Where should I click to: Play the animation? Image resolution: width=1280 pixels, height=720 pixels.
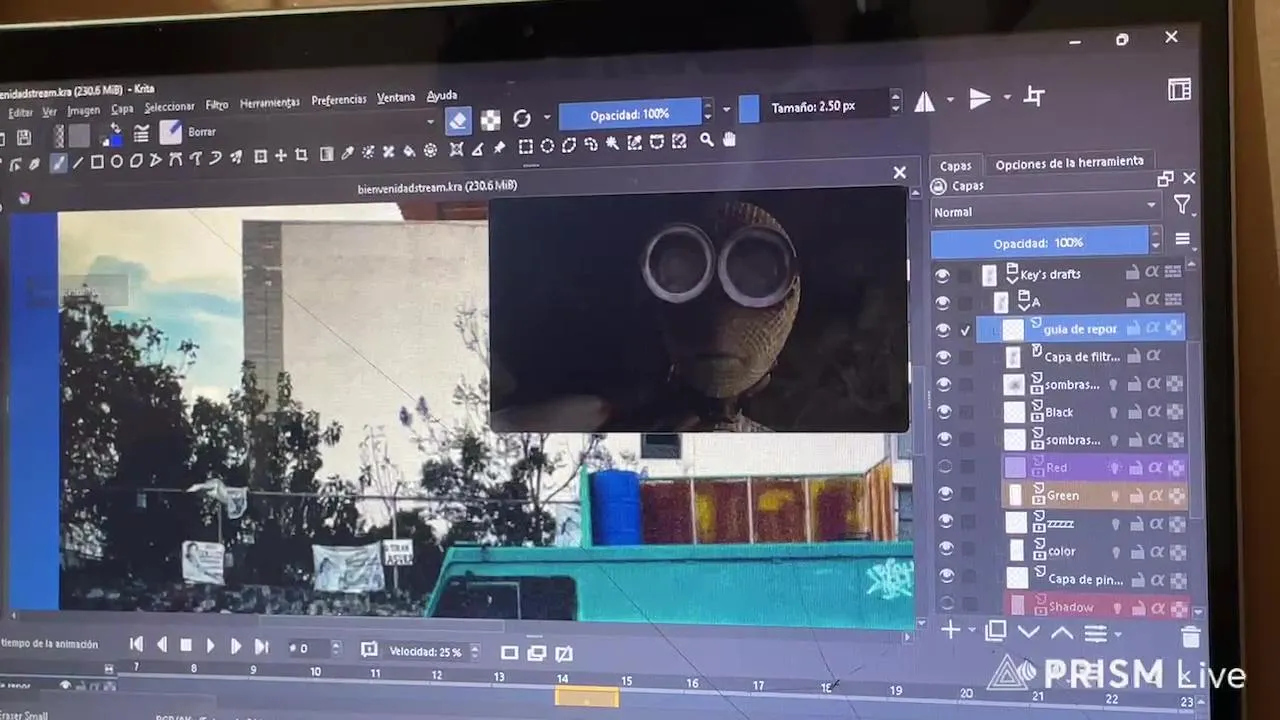click(210, 646)
